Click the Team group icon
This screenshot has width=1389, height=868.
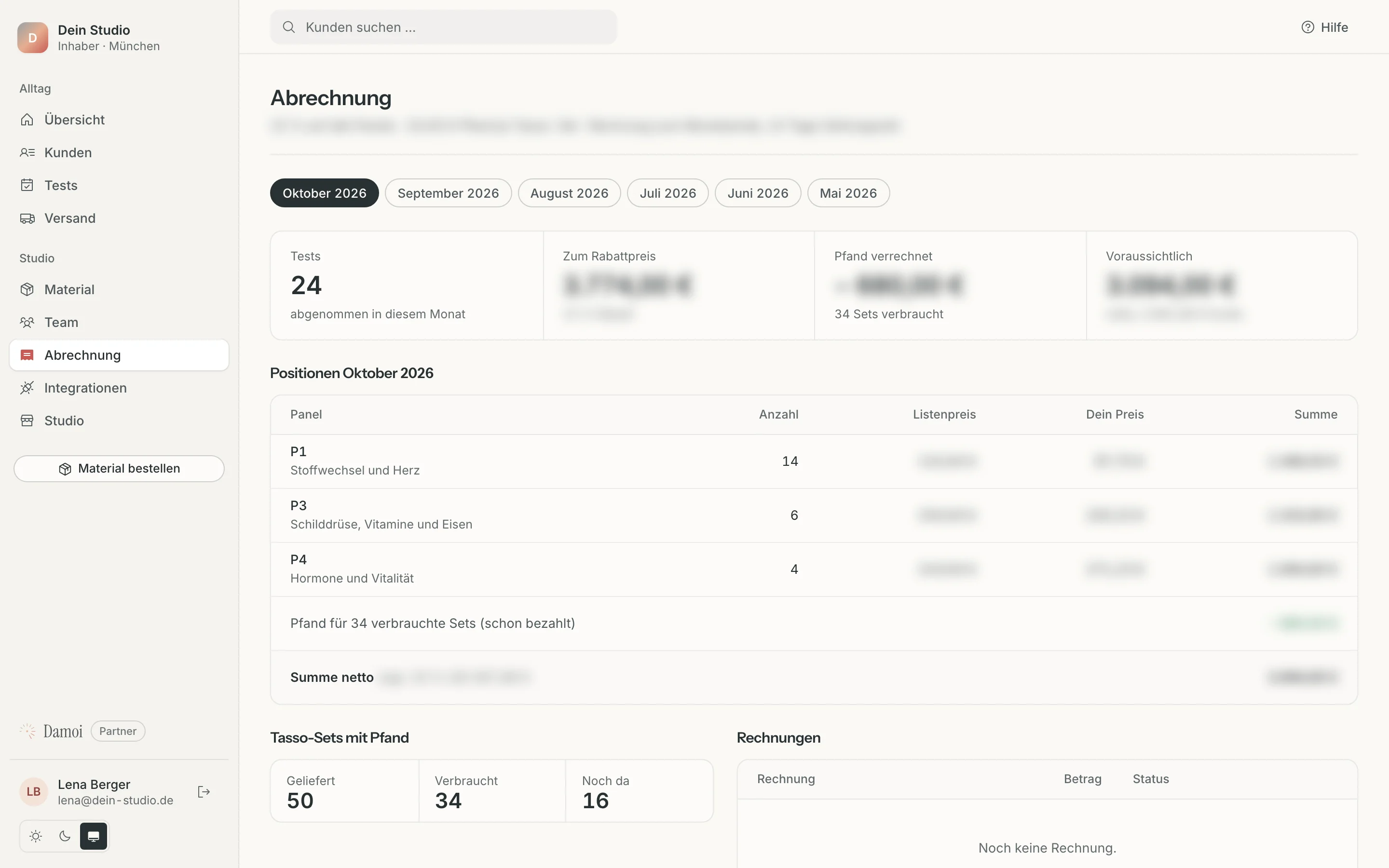coord(27,322)
